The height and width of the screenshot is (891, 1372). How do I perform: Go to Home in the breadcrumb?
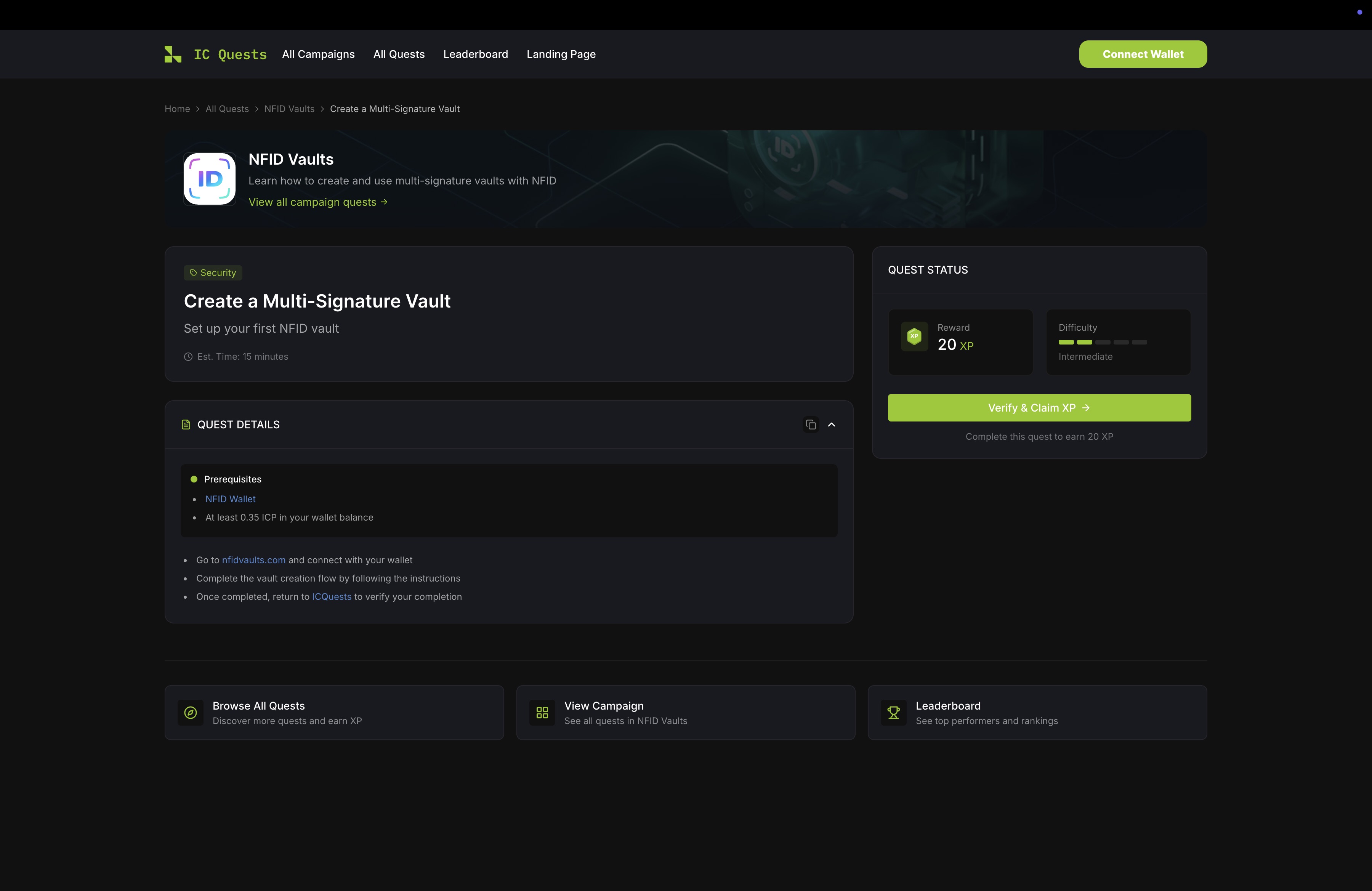[x=178, y=109]
